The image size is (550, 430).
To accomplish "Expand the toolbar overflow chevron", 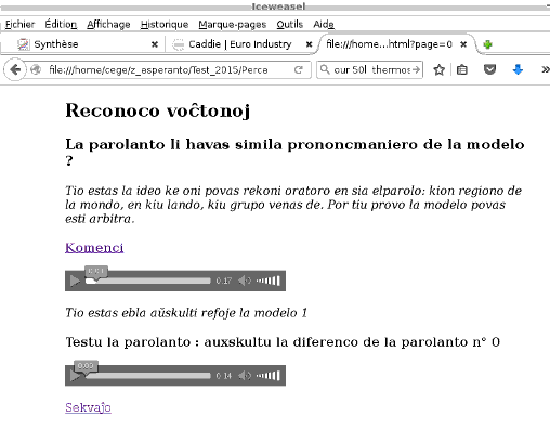I will click(545, 70).
